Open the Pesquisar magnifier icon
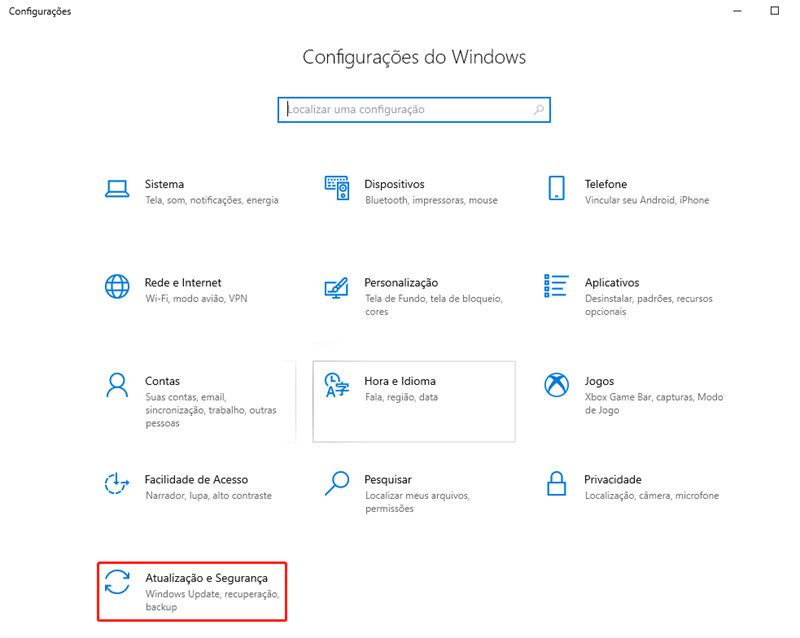 pos(337,483)
